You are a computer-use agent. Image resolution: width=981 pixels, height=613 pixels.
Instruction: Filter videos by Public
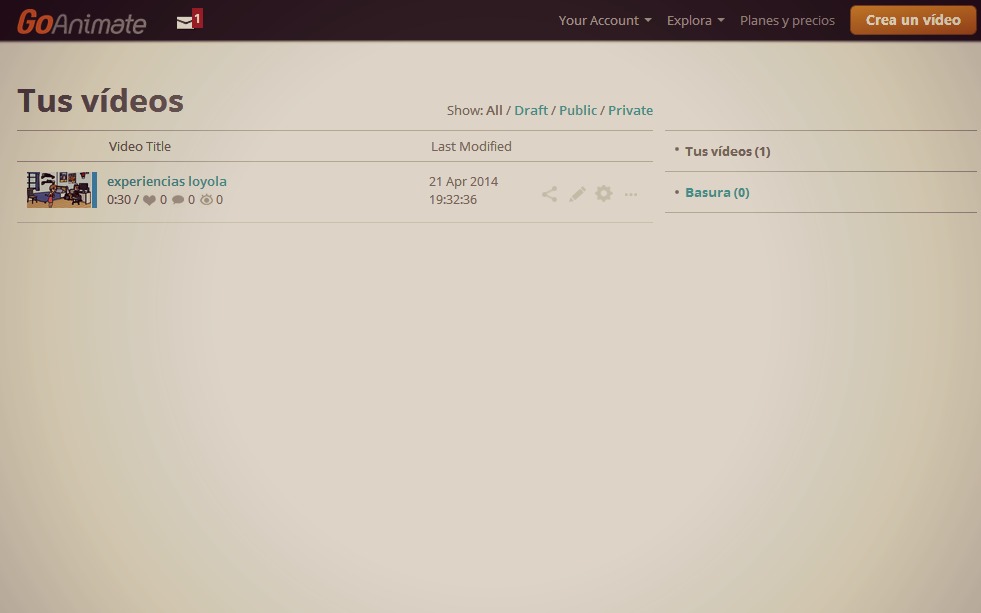coord(578,110)
